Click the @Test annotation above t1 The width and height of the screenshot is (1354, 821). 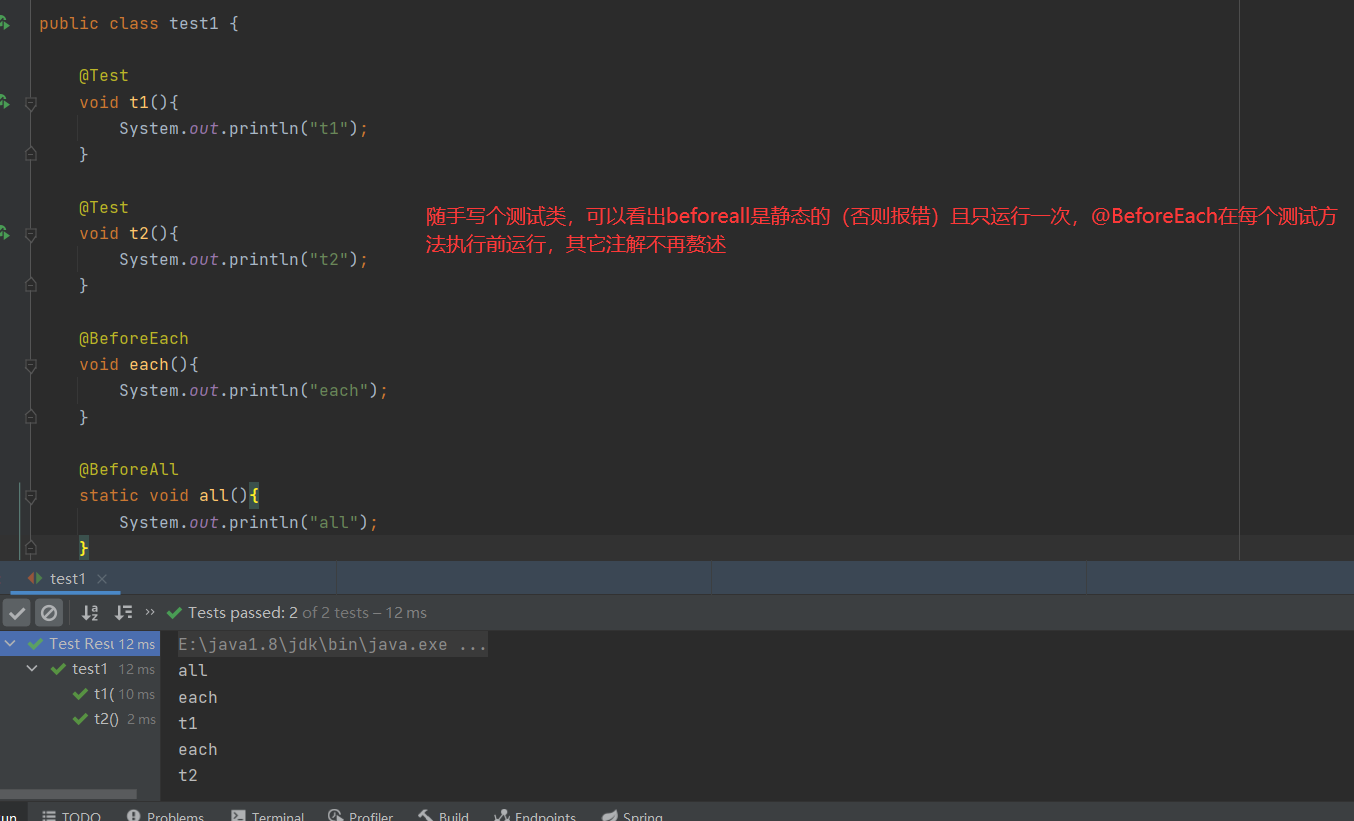tap(104, 75)
